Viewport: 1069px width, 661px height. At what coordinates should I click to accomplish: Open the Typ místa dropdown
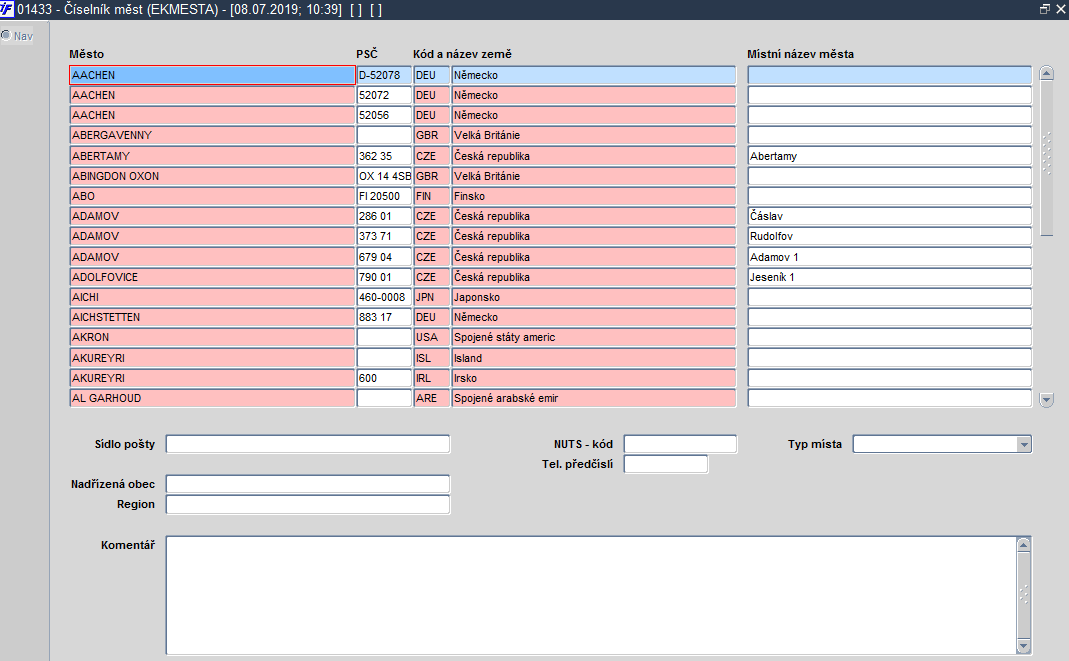(1023, 444)
